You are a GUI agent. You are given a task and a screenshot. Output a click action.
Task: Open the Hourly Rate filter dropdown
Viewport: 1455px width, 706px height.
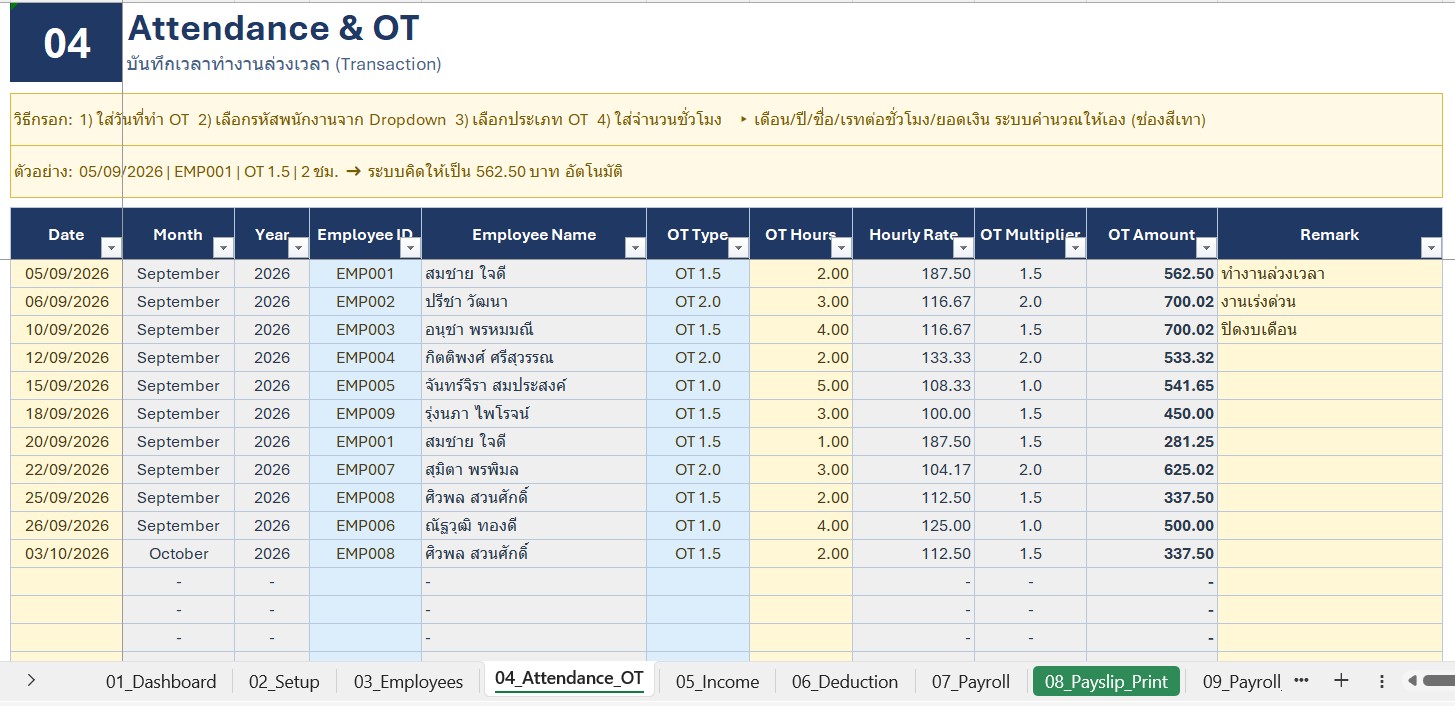tap(963, 248)
